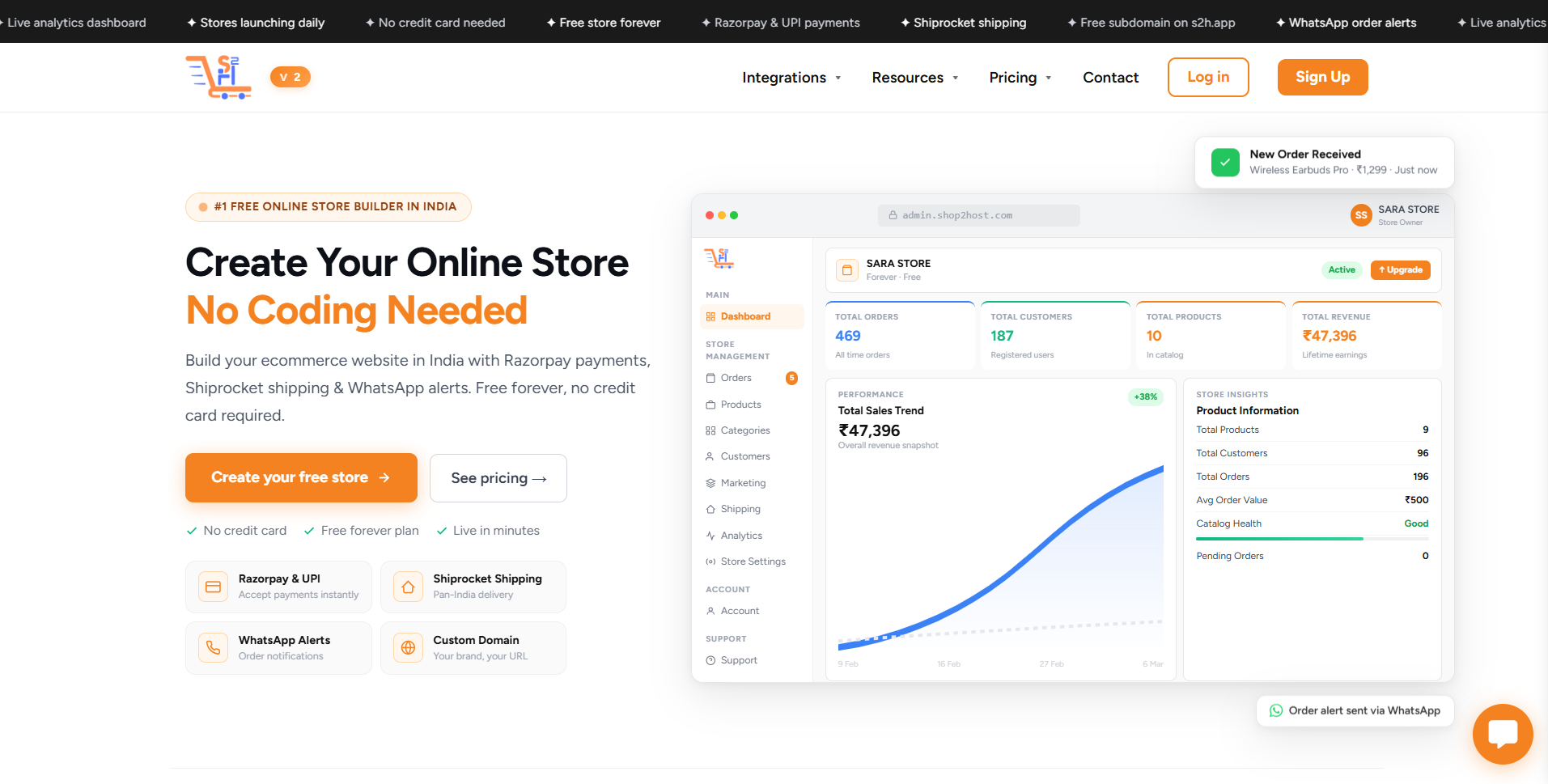Click the dashboard sidebar cart logo
The width and height of the screenshot is (1548, 784).
(x=719, y=258)
